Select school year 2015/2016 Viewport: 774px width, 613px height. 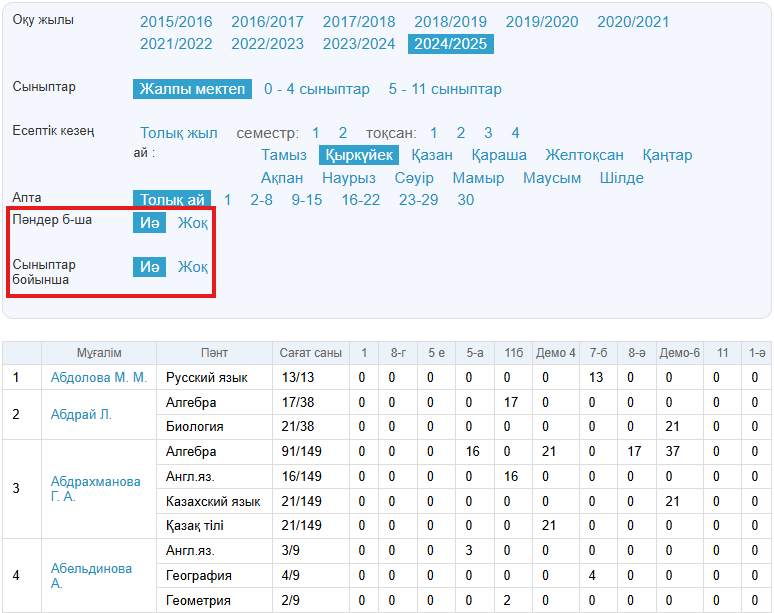point(175,22)
